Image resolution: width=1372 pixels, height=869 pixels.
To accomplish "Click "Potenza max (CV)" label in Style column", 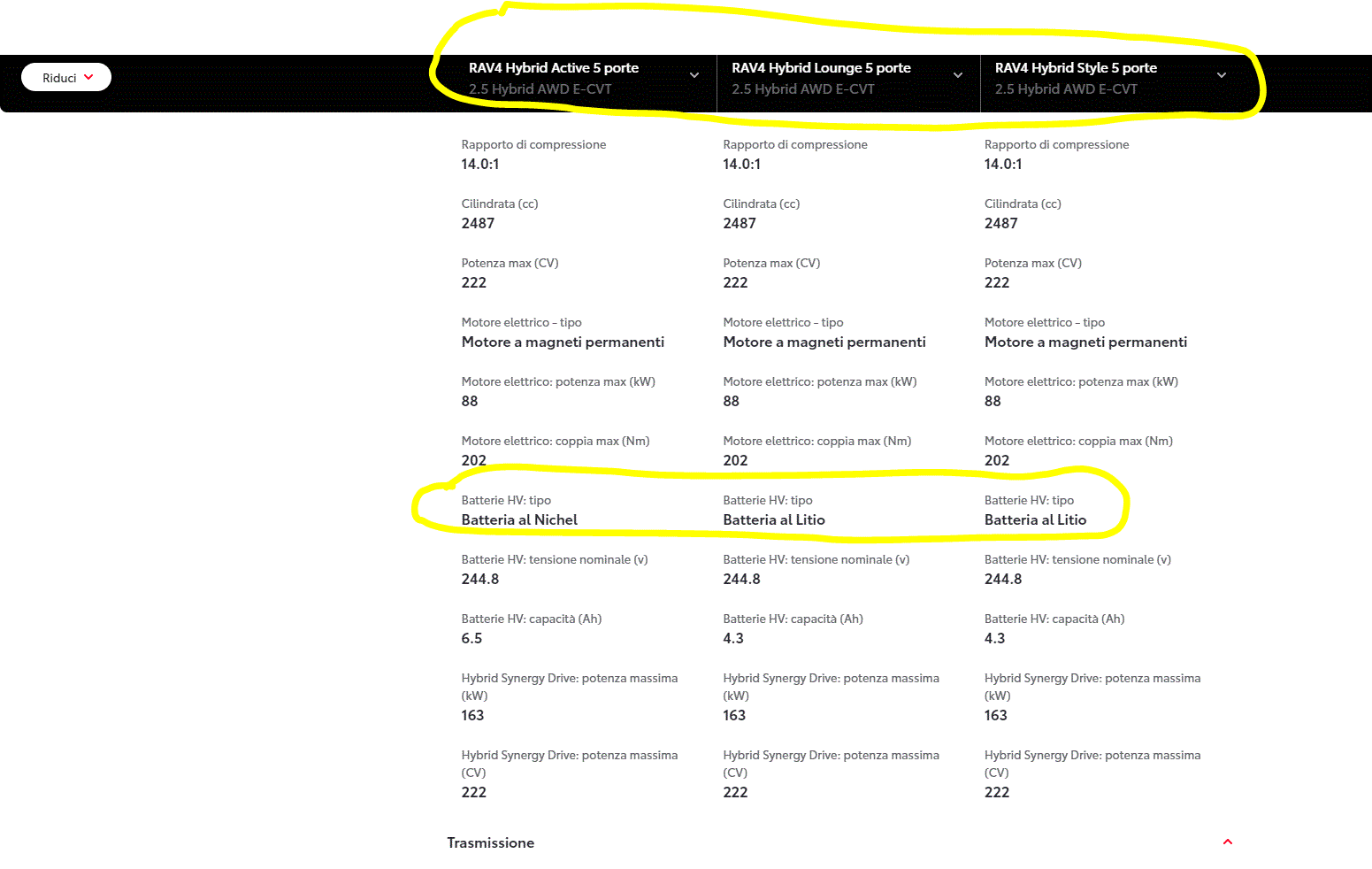I will point(1033,263).
